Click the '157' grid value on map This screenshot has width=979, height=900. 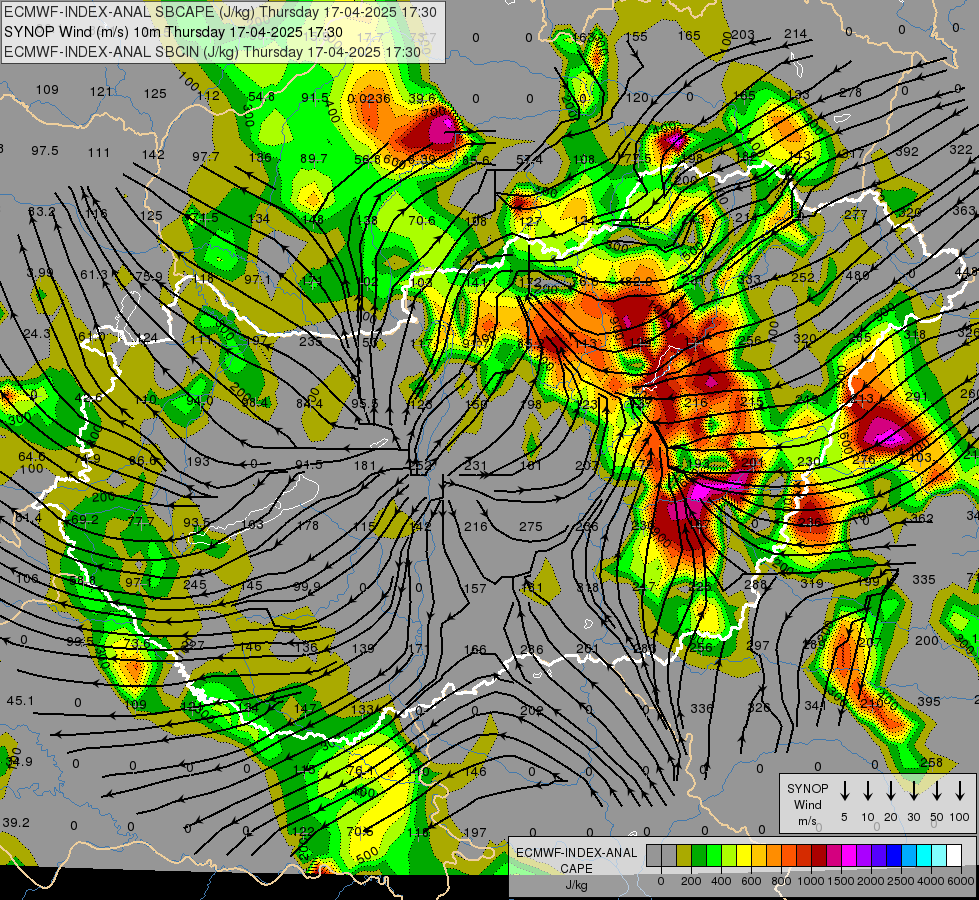(x=475, y=588)
